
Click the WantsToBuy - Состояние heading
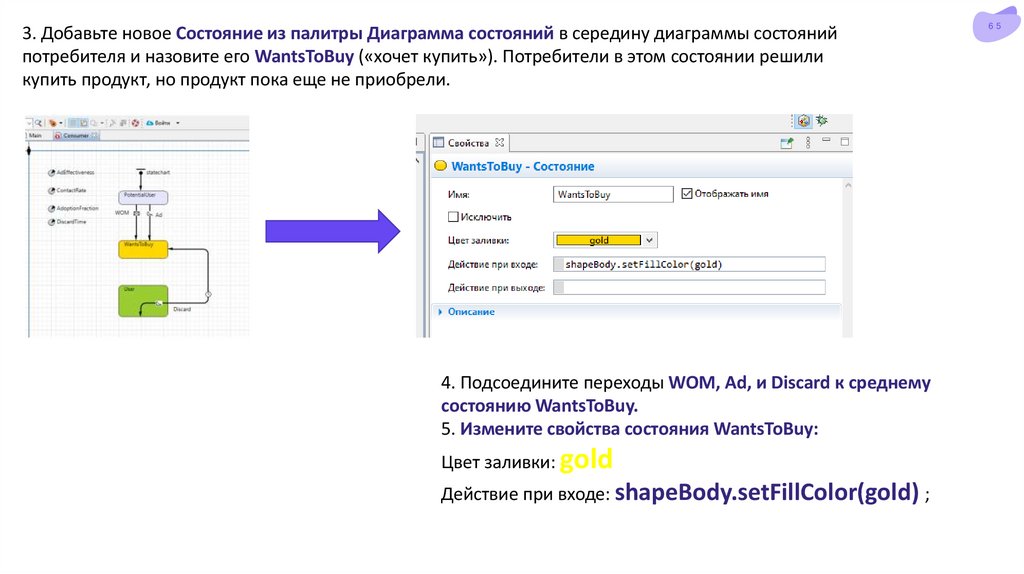tap(522, 167)
